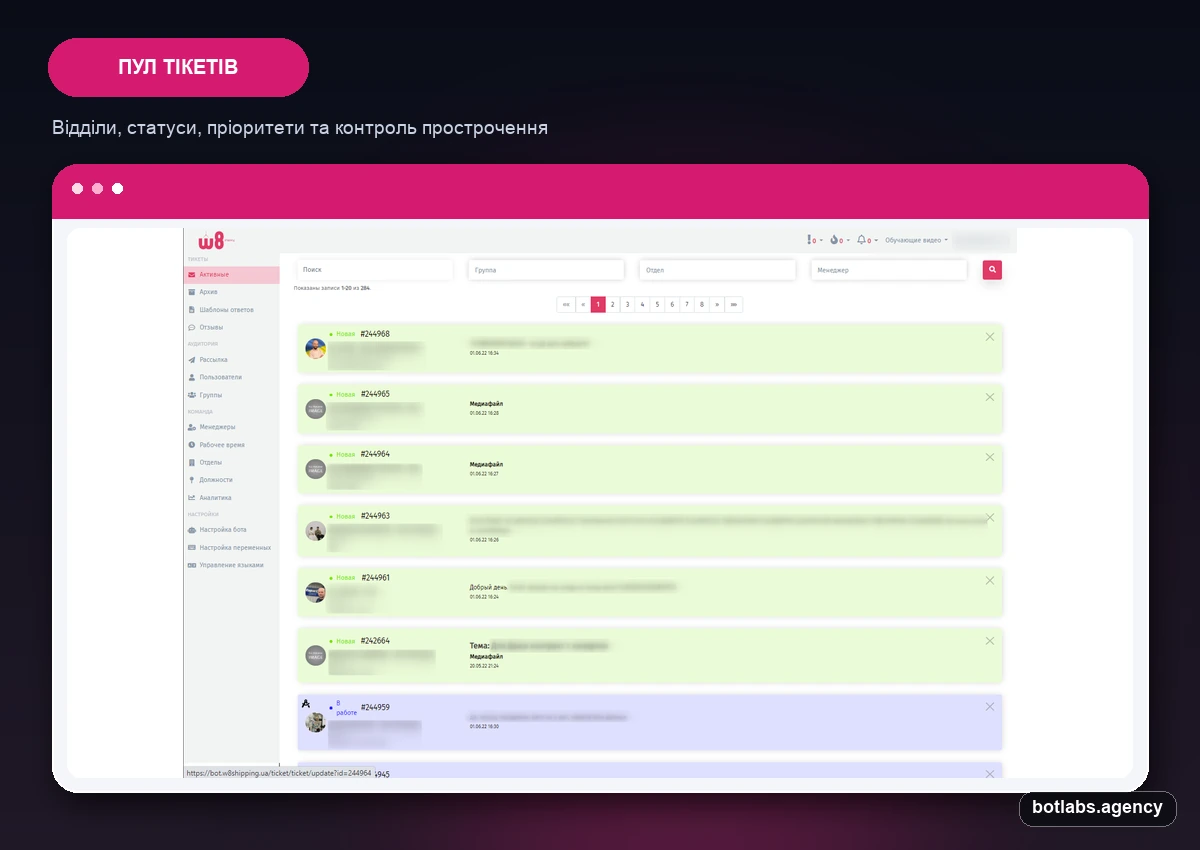
Task: Click the single « previous page button
Action: (x=583, y=305)
